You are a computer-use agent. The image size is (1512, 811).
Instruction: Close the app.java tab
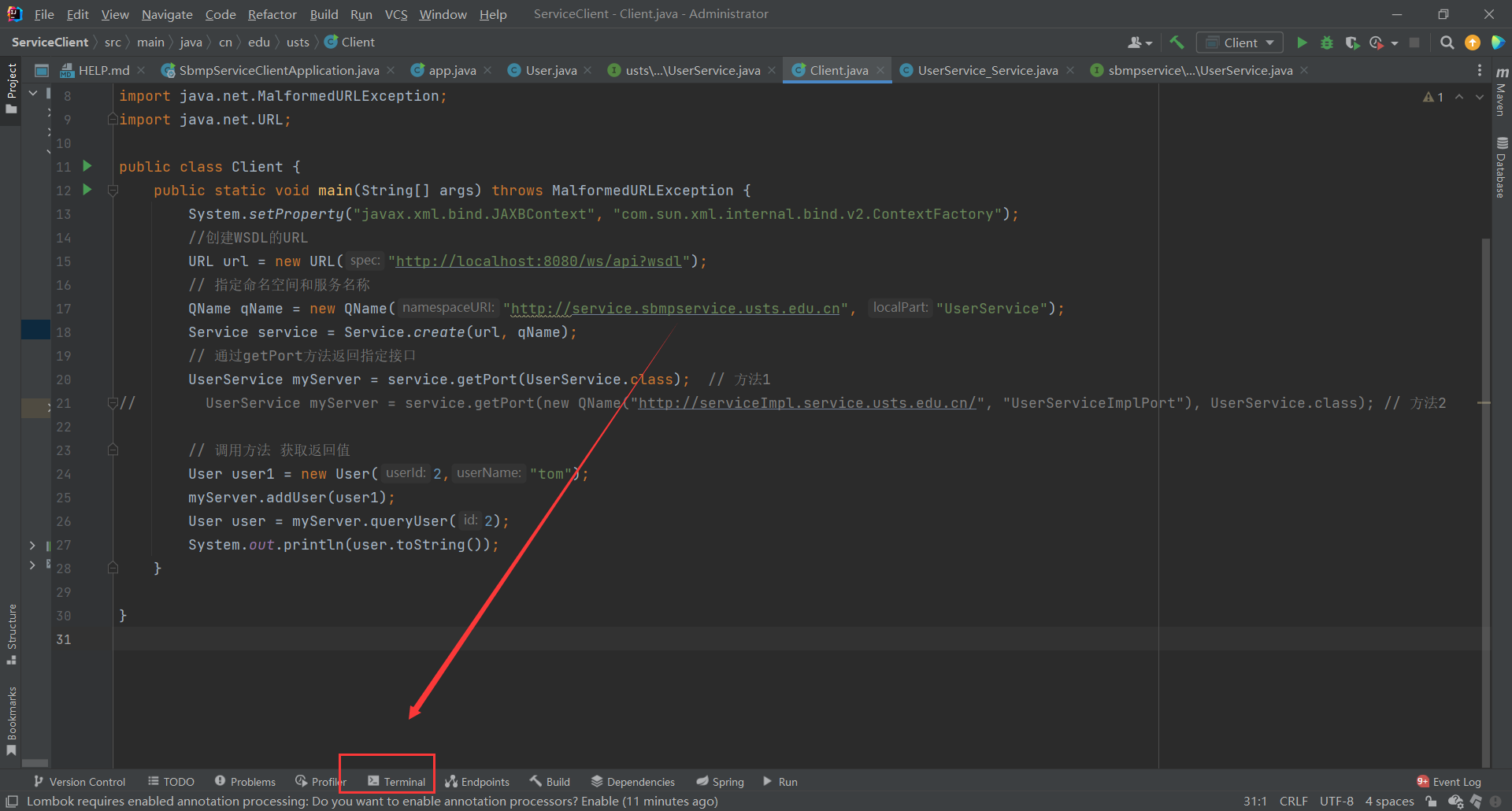coord(487,70)
